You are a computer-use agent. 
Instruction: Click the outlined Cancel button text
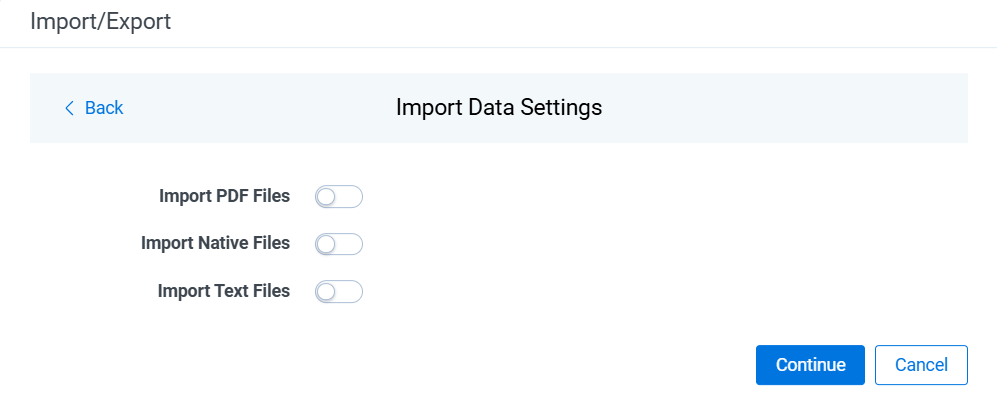921,365
